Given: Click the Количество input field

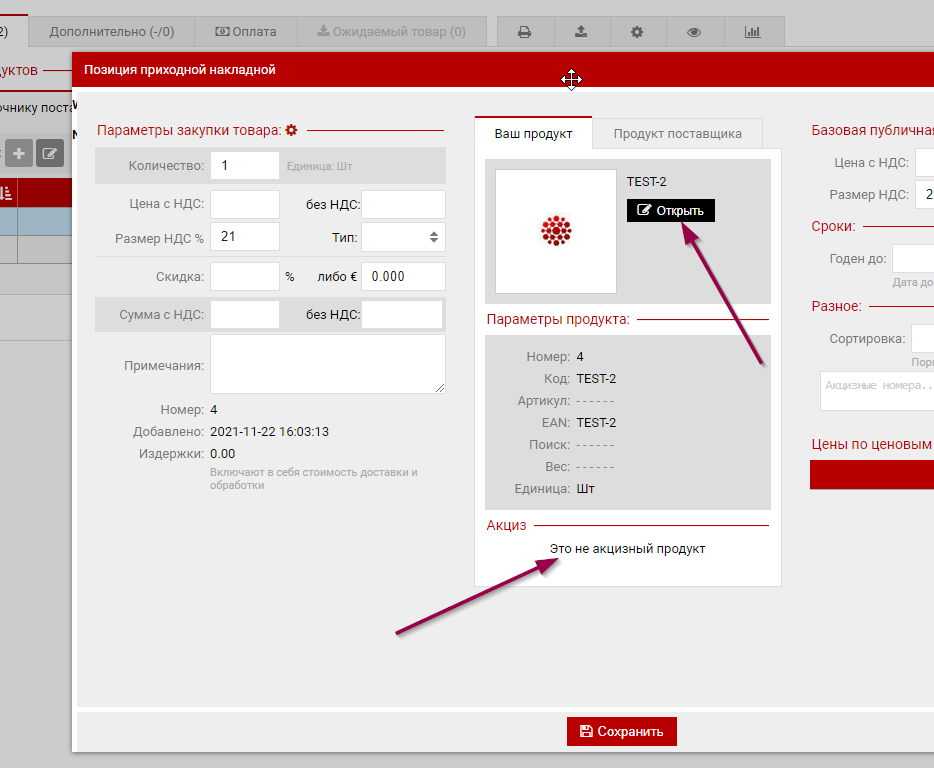Looking at the screenshot, I should 244,165.
